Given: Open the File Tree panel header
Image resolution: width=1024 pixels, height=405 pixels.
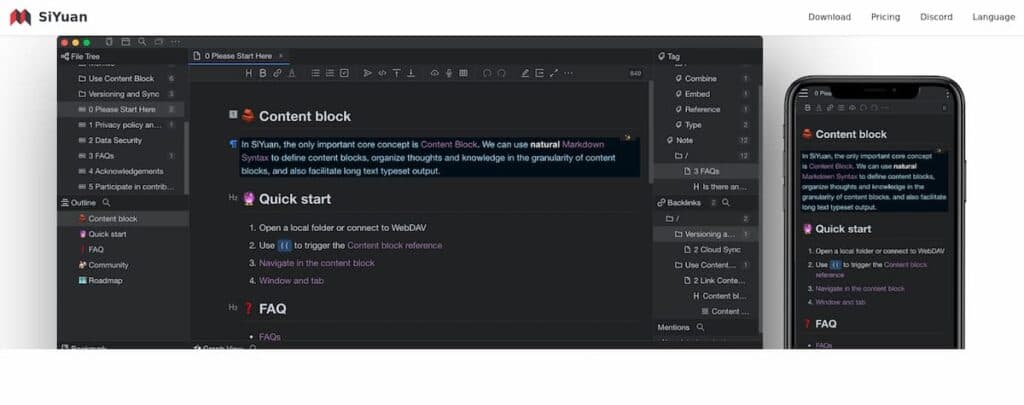Looking at the screenshot, I should tap(80, 57).
